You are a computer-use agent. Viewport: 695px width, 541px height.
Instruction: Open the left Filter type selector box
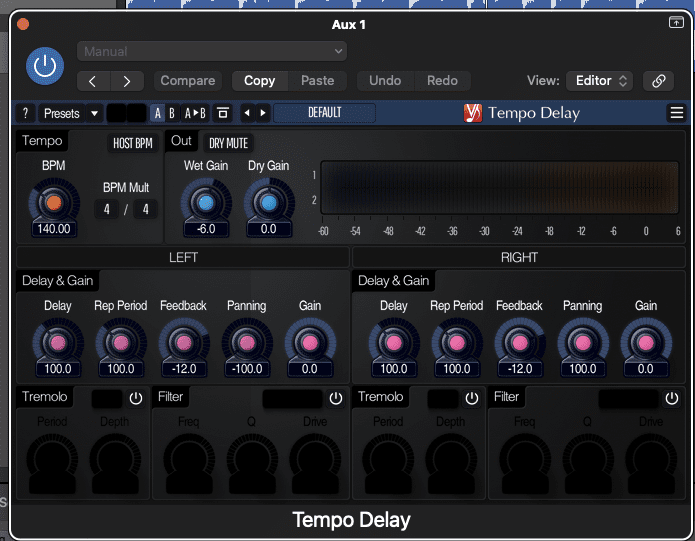click(x=293, y=399)
